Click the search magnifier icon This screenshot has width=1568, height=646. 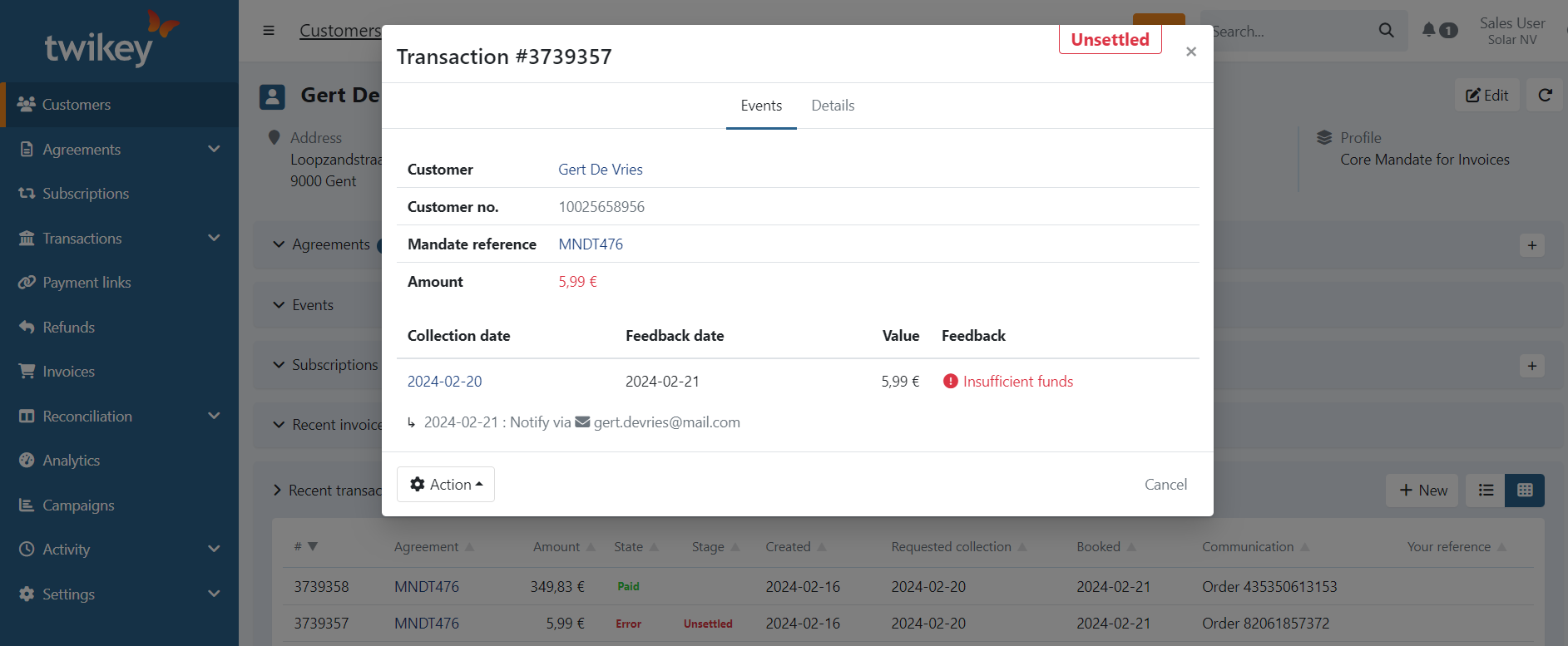tap(1386, 31)
